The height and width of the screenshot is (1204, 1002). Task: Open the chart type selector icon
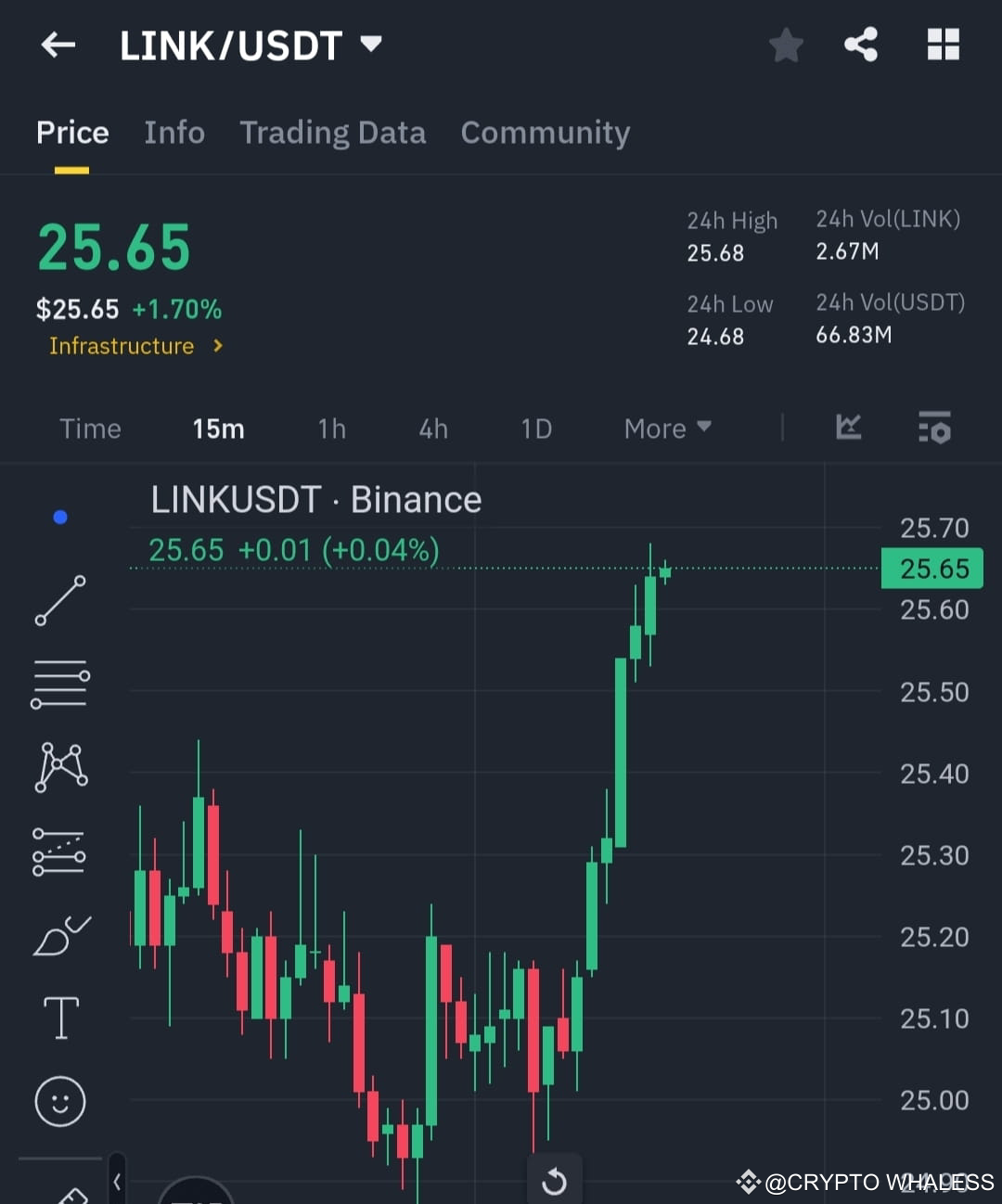(848, 428)
